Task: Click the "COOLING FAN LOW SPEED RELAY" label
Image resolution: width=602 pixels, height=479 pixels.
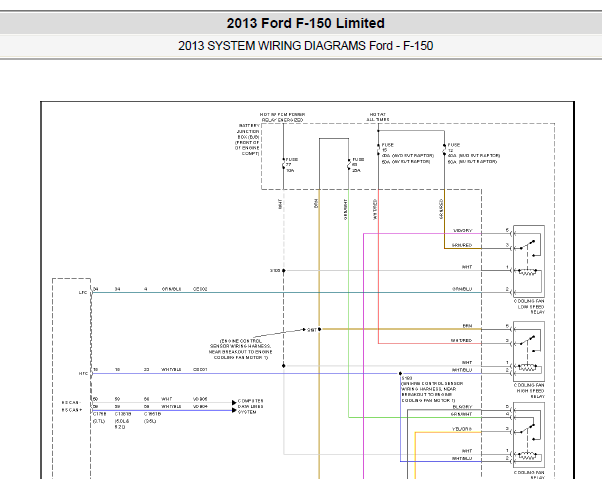Action: point(529,307)
